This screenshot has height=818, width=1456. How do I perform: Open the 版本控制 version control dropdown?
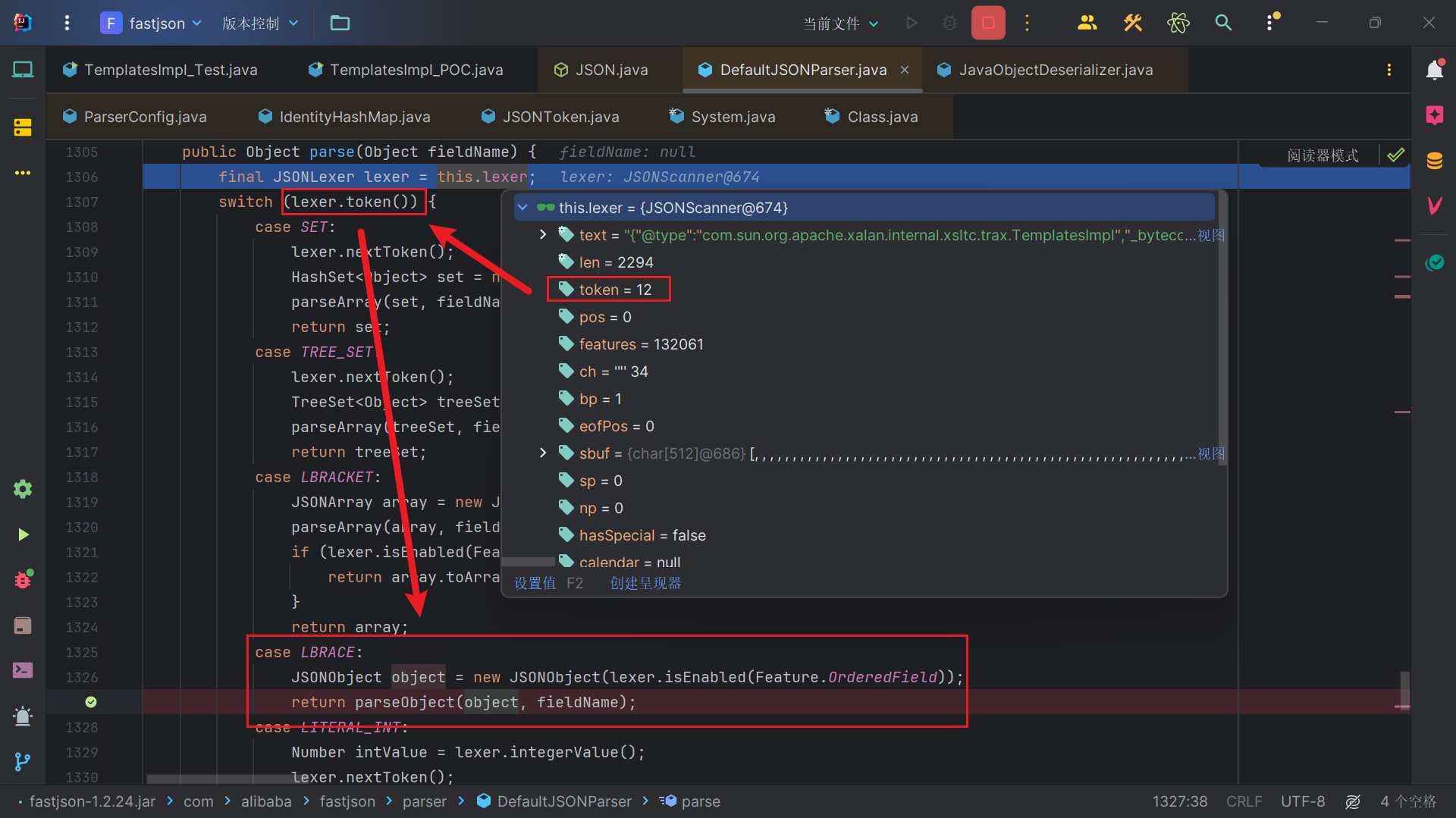(x=260, y=23)
